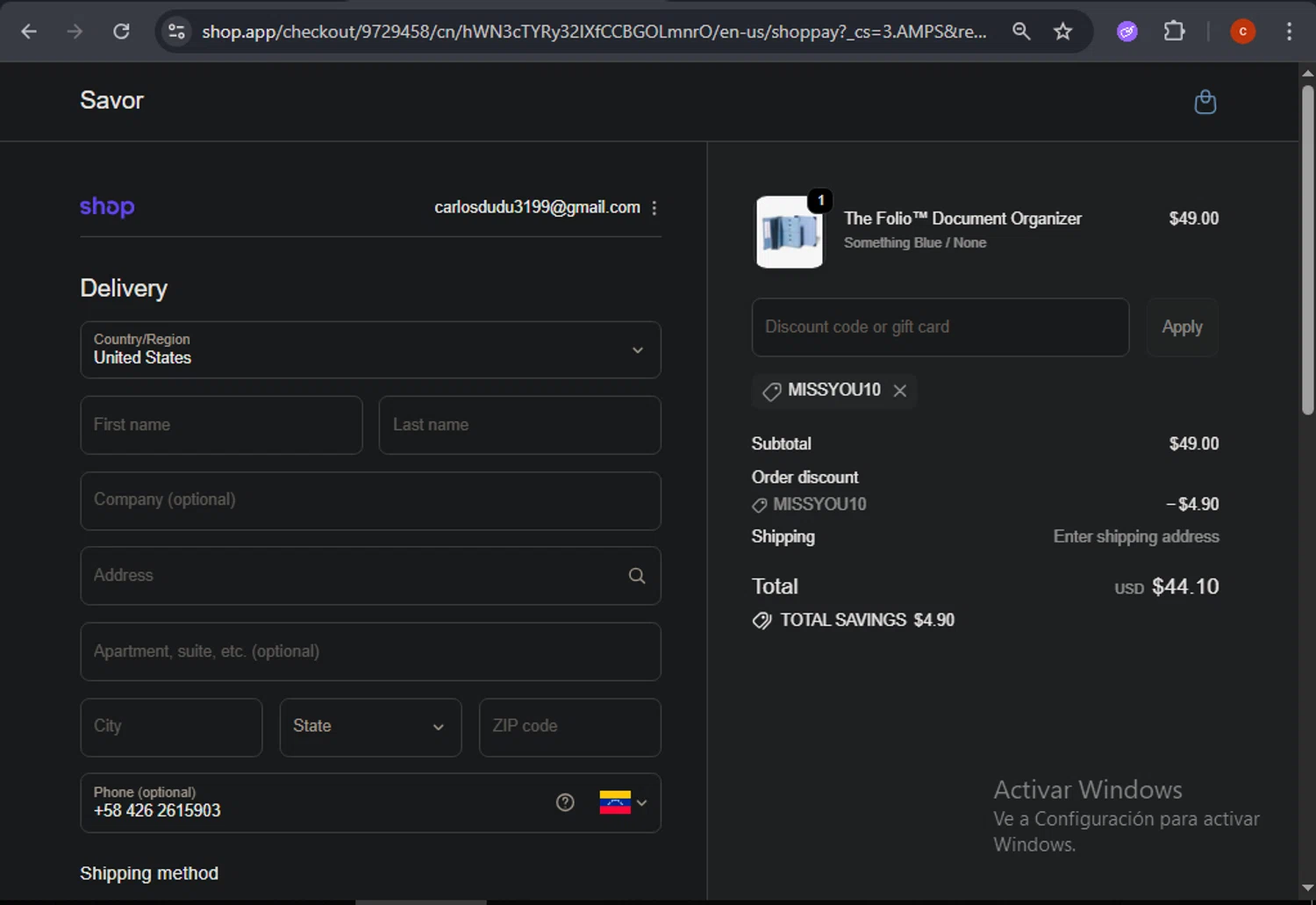Click the ZIP code field
This screenshot has width=1316, height=905.
point(569,727)
